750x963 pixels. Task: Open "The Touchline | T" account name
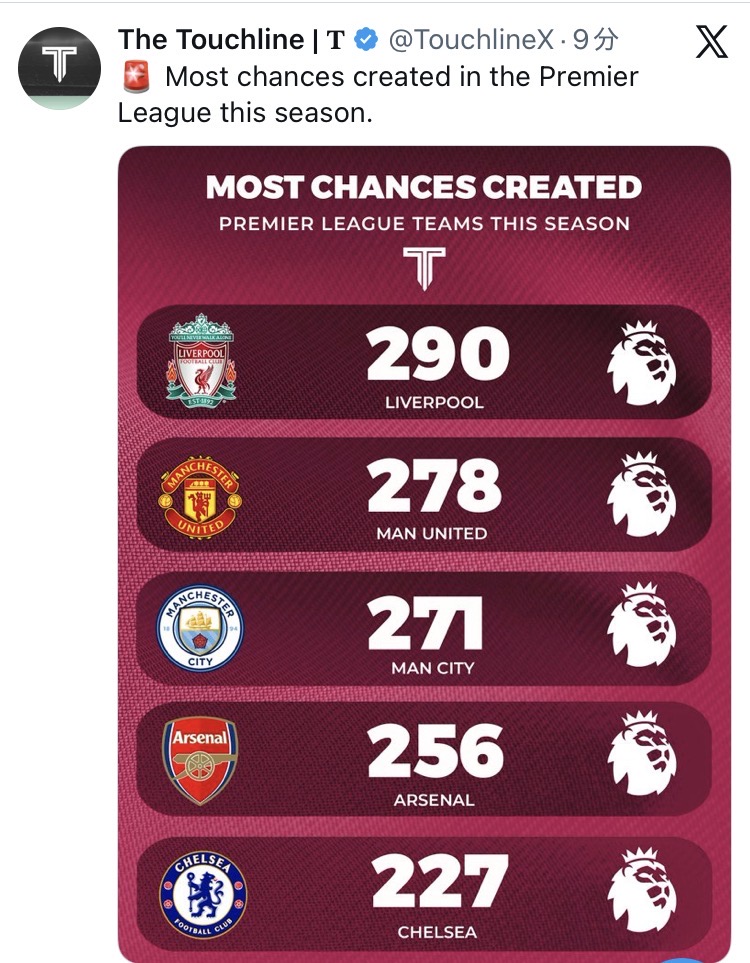pos(231,40)
